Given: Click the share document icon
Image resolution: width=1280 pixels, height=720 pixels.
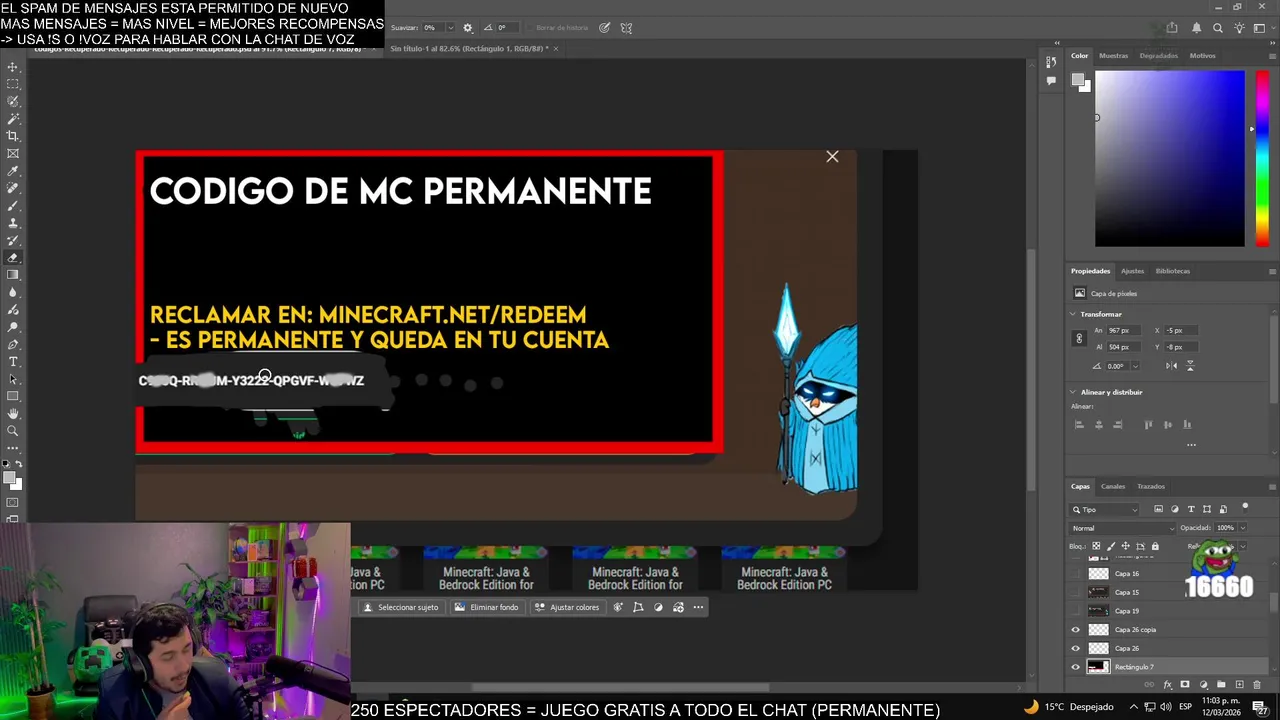Looking at the screenshot, I should click(x=1172, y=28).
